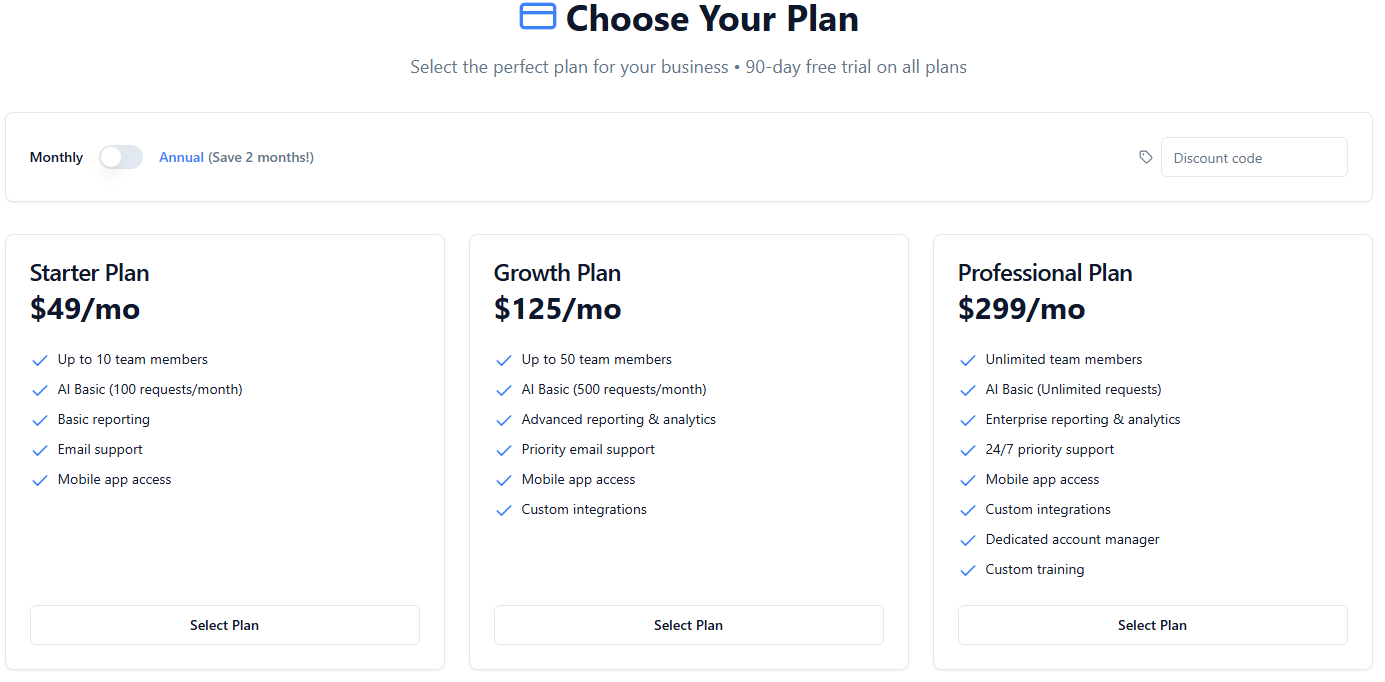The width and height of the screenshot is (1385, 682).
Task: Click checkmark next to Dedicated account manager
Action: 967,540
